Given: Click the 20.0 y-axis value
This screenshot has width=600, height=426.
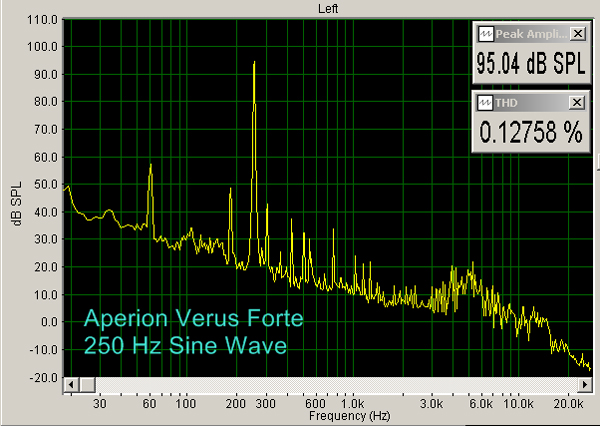Looking at the screenshot, I should (46, 267).
